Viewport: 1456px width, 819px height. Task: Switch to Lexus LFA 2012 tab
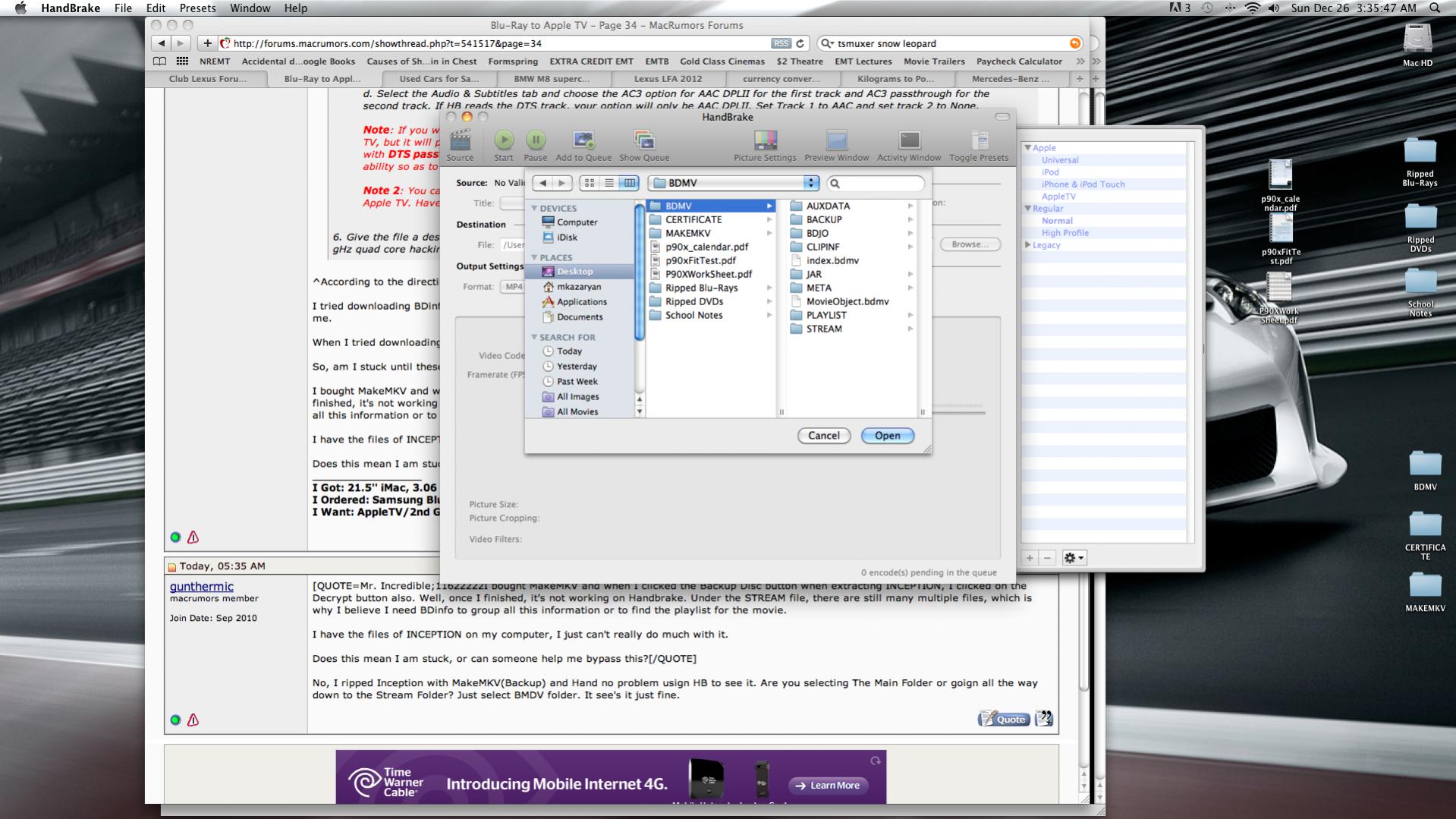668,79
